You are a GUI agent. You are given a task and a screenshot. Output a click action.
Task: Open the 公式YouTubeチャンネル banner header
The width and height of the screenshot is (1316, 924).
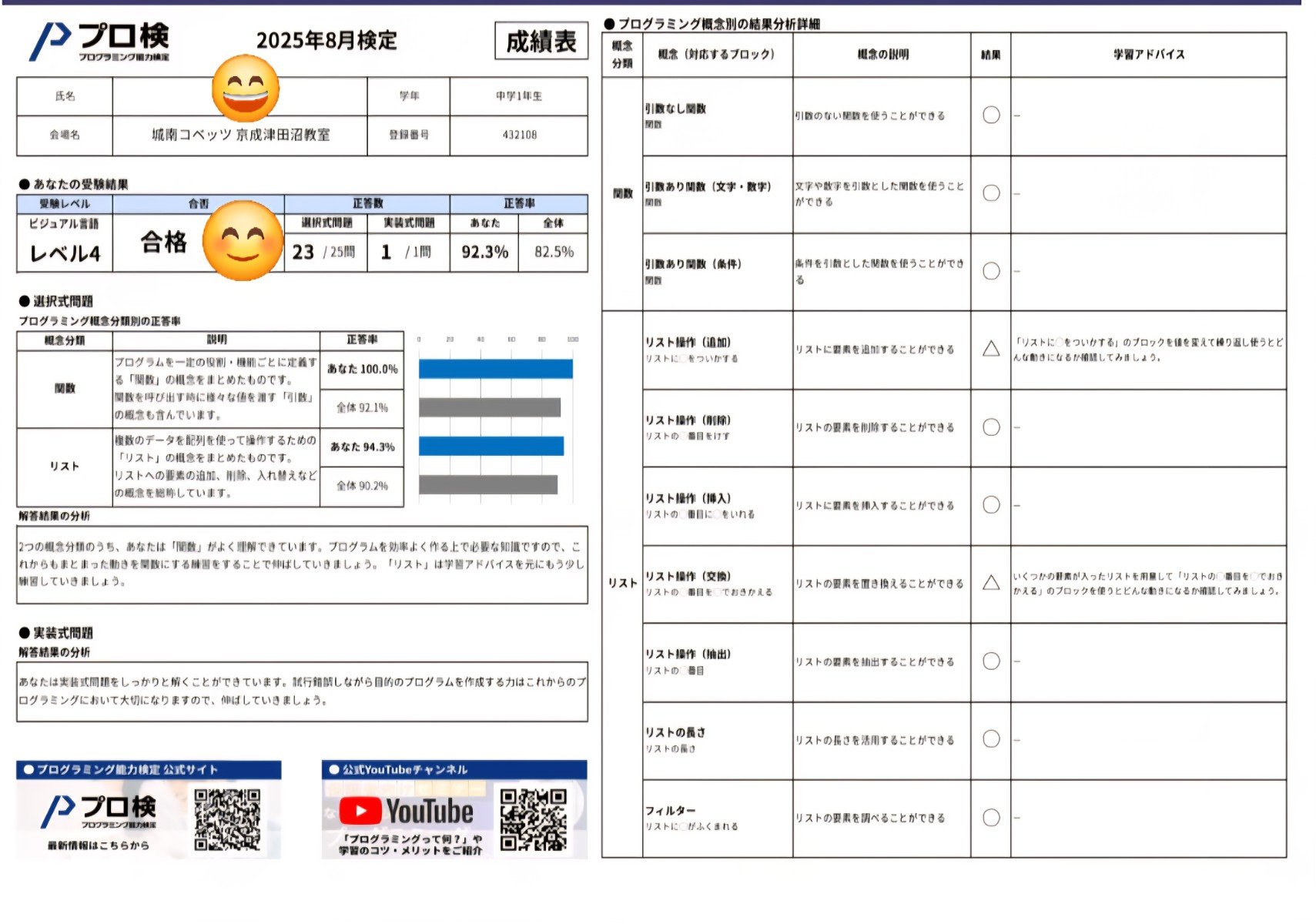point(454,769)
